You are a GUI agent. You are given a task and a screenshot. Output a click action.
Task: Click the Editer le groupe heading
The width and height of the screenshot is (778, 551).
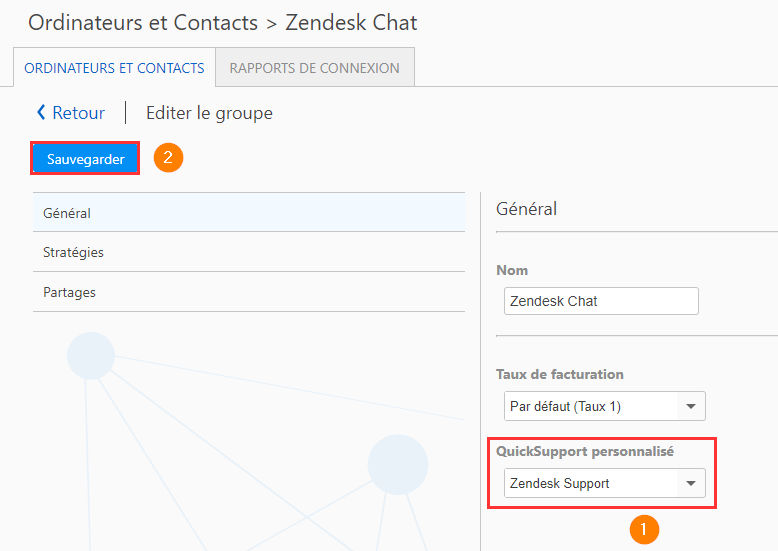pos(209,113)
